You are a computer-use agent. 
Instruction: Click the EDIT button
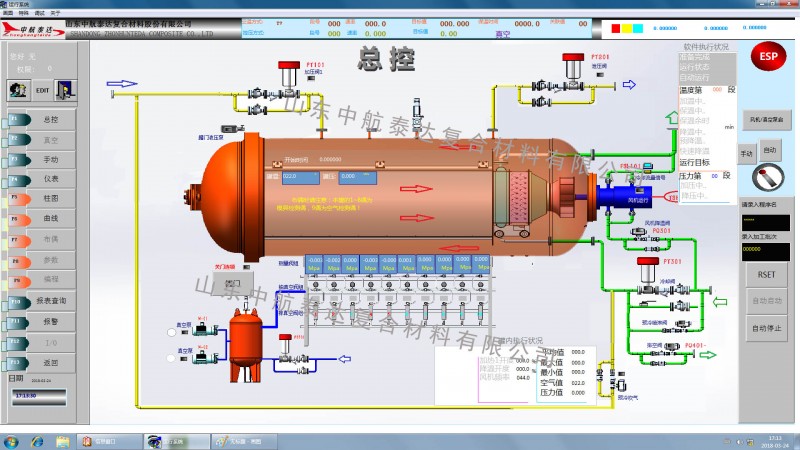point(42,90)
